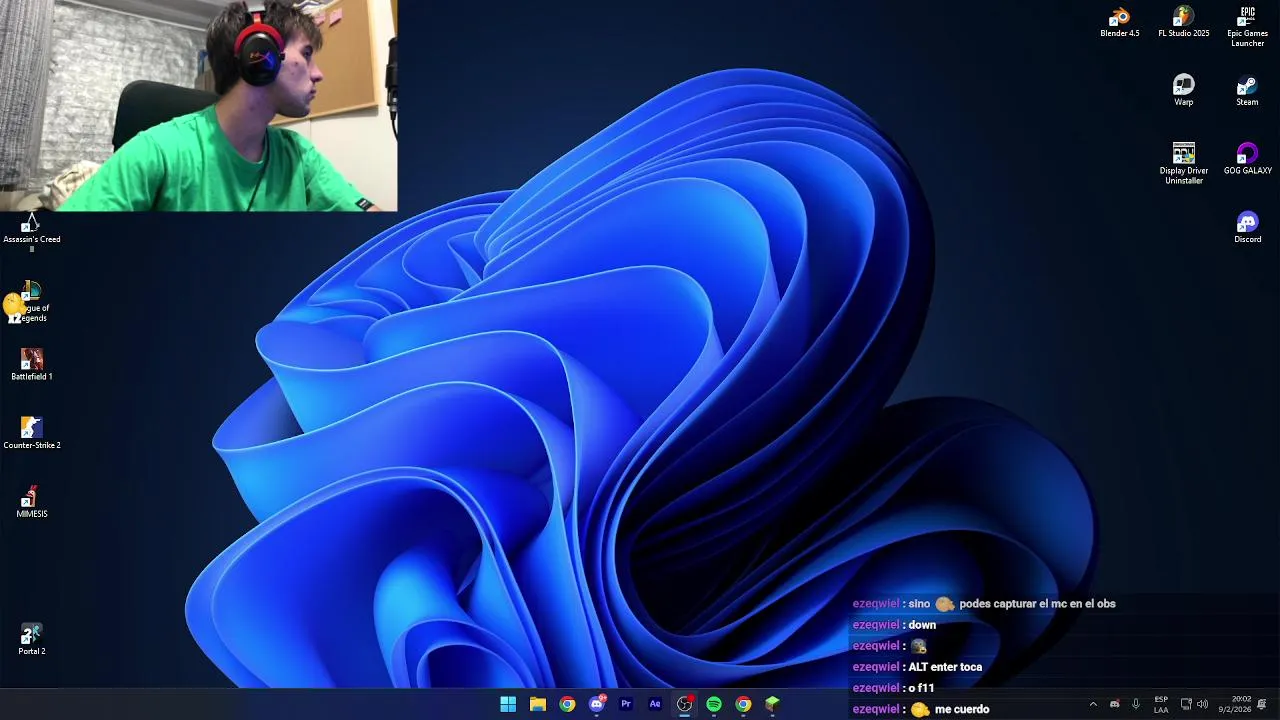Select the League of Legends shortcut
Viewport: 1280px width, 720px height.
click(31, 301)
